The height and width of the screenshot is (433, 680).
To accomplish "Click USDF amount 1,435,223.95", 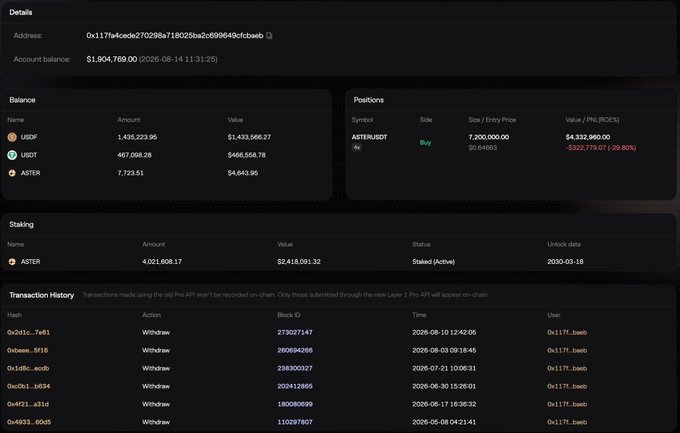I will point(137,137).
